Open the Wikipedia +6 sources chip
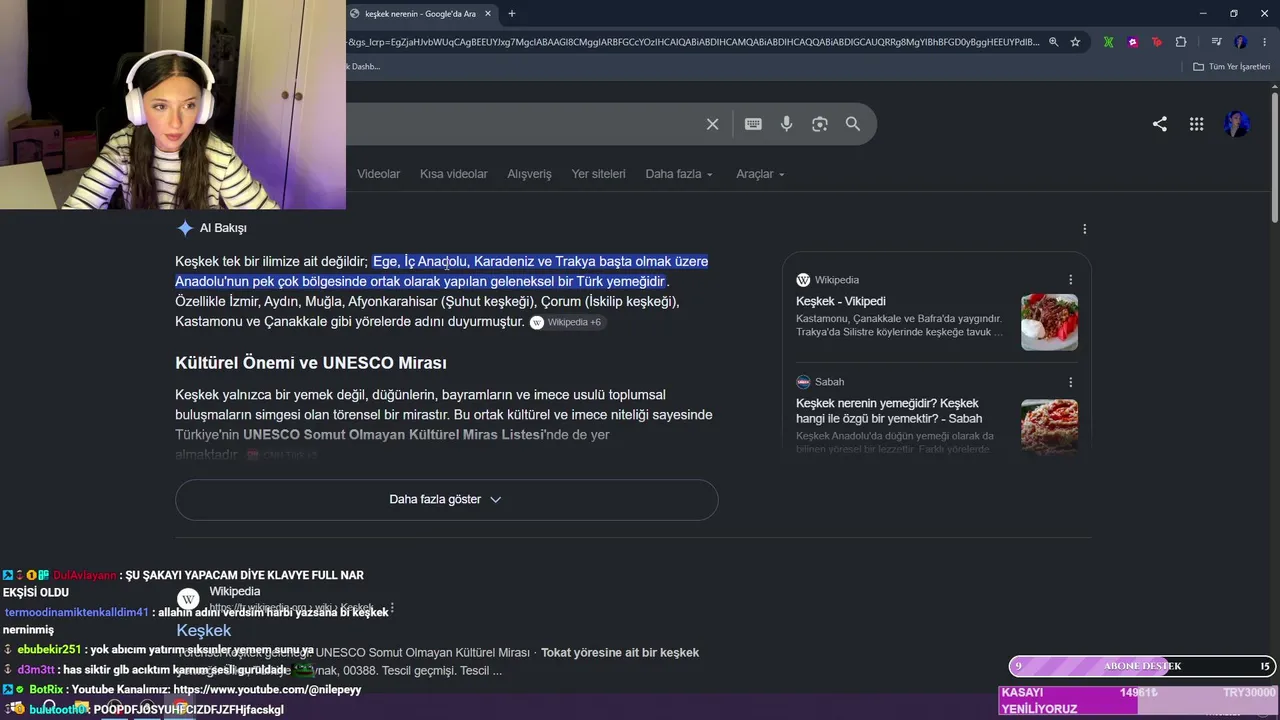1280x720 pixels. pos(567,322)
